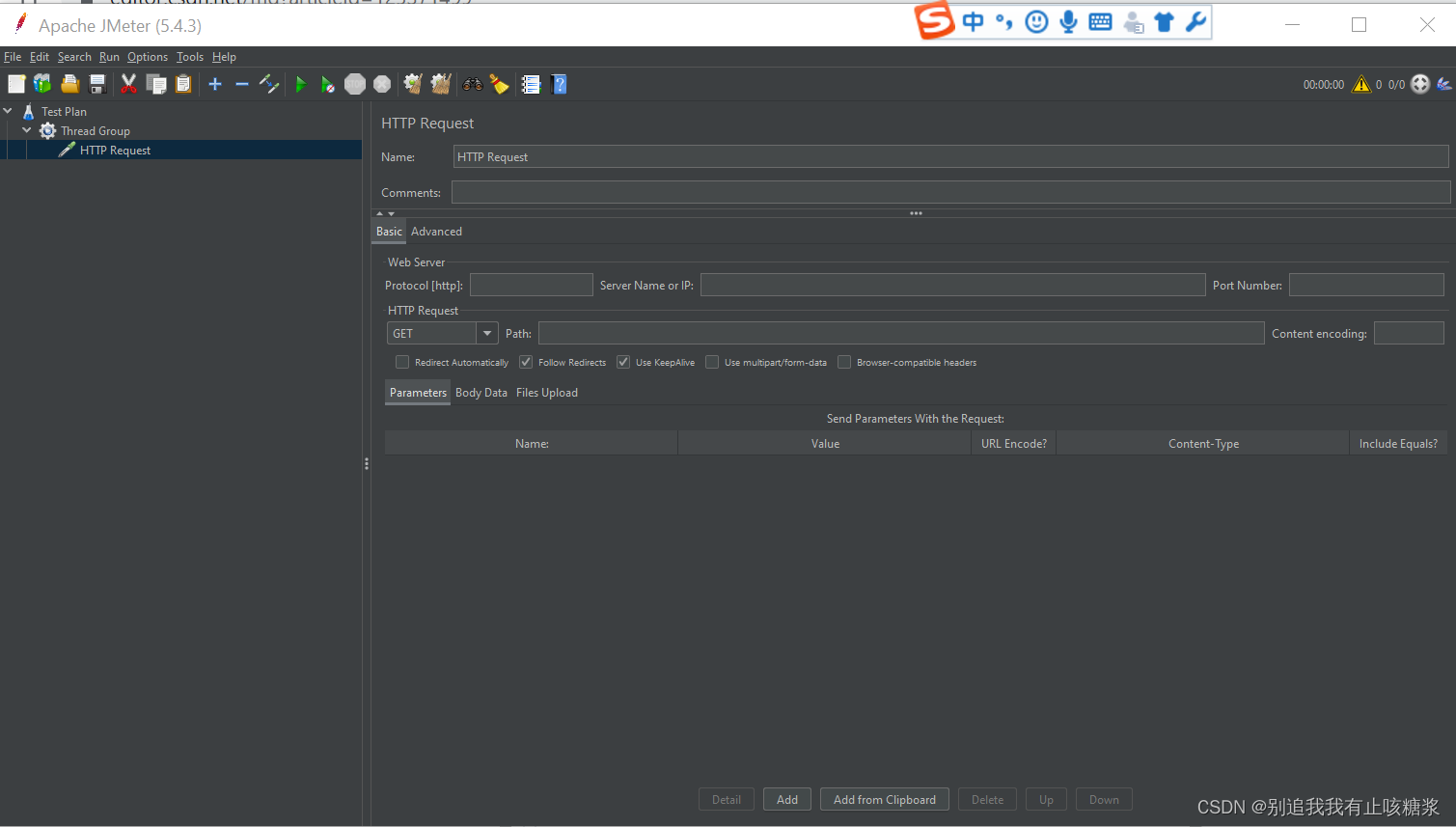The image size is (1456, 827).
Task: Click the Add parameter button
Action: pos(787,800)
